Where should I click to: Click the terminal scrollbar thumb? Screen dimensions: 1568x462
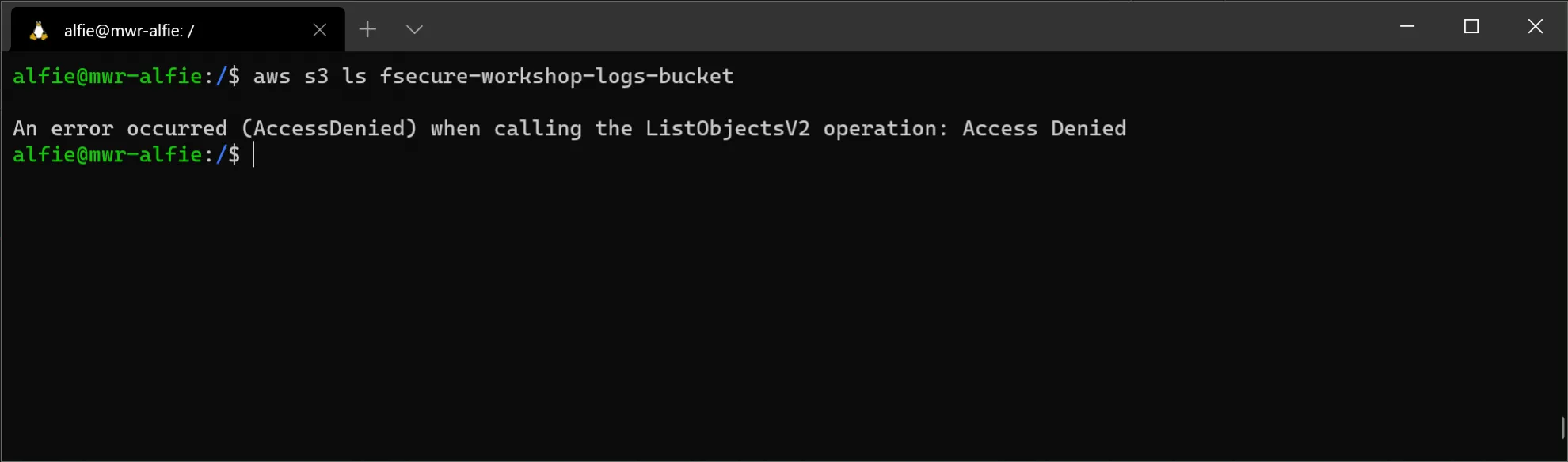[x=1563, y=428]
